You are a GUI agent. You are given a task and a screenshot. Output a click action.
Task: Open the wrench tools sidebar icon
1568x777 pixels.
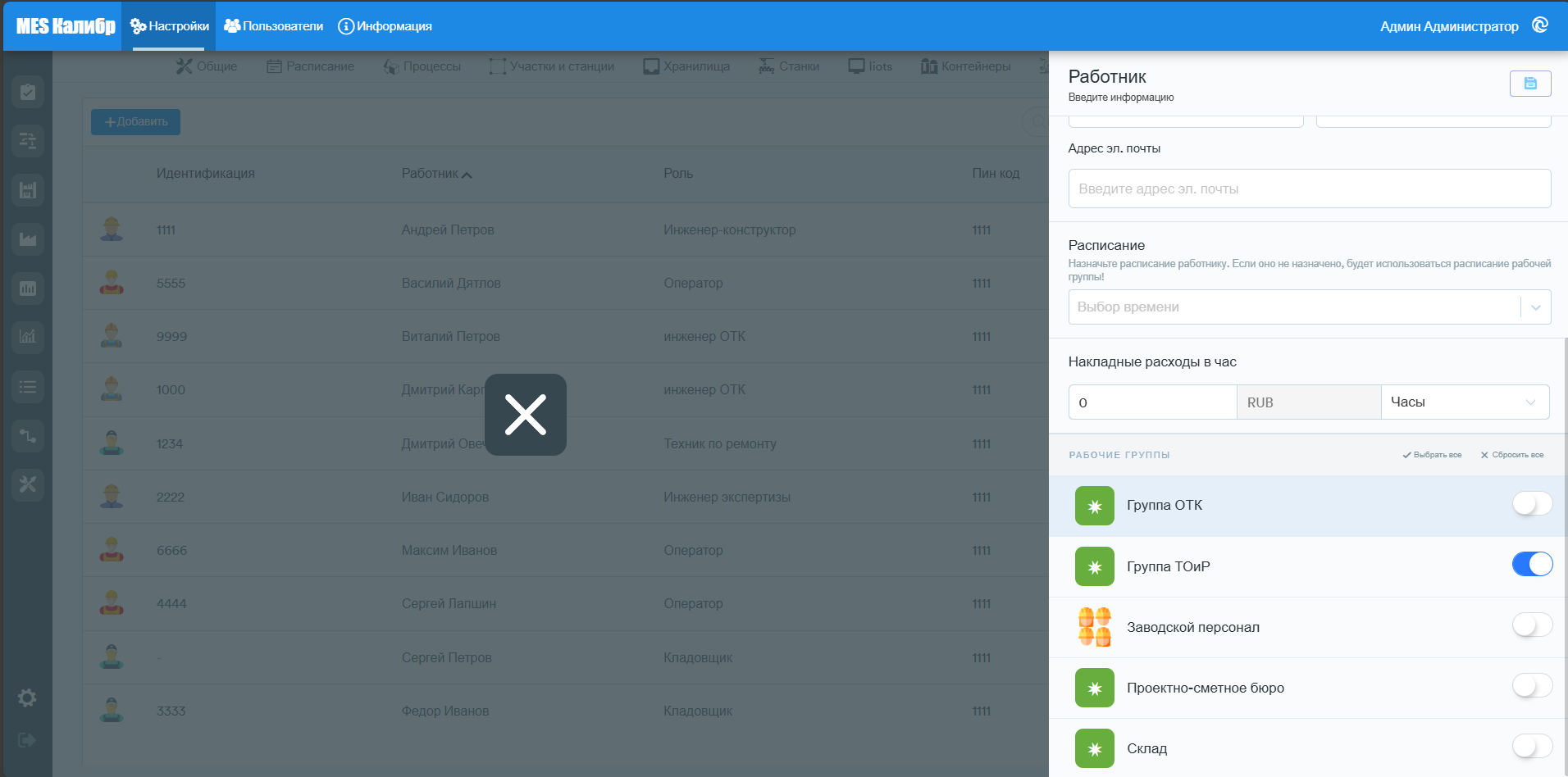point(28,484)
